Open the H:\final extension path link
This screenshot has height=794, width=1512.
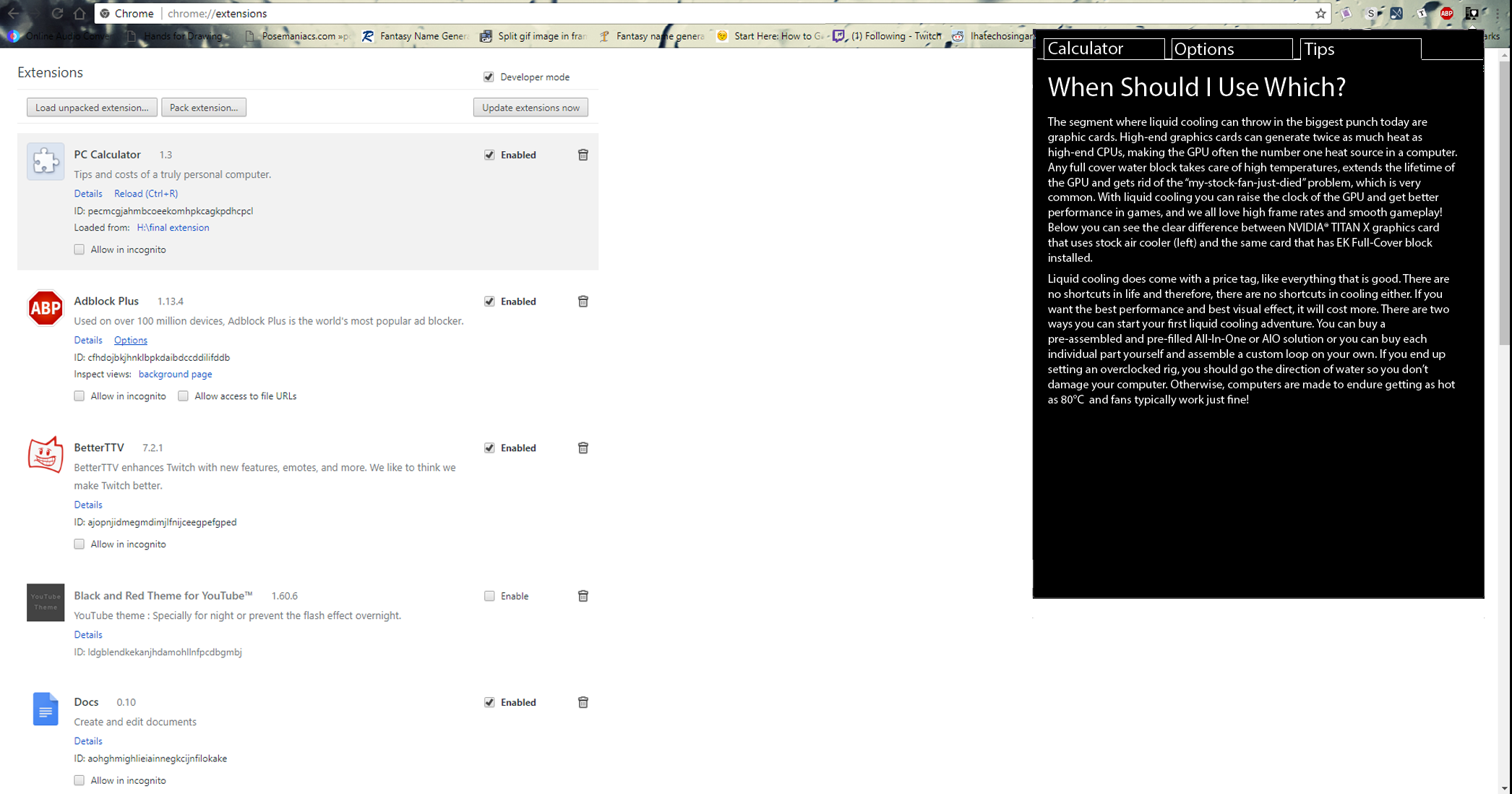(173, 228)
